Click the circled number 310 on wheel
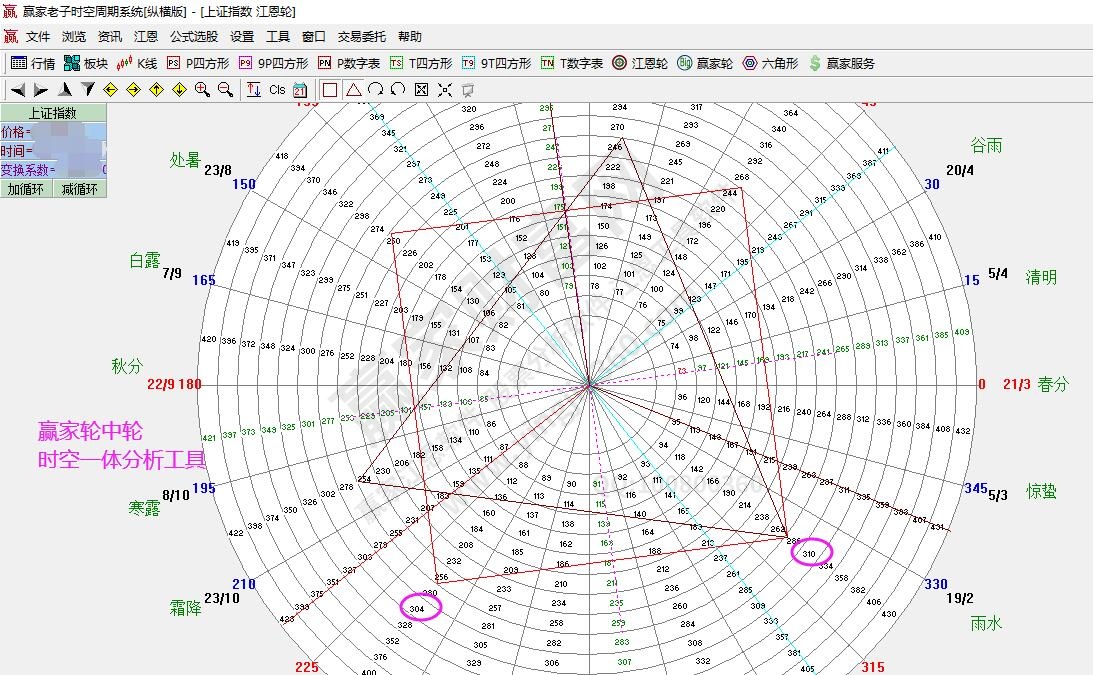The image size is (1093, 675). (810, 552)
